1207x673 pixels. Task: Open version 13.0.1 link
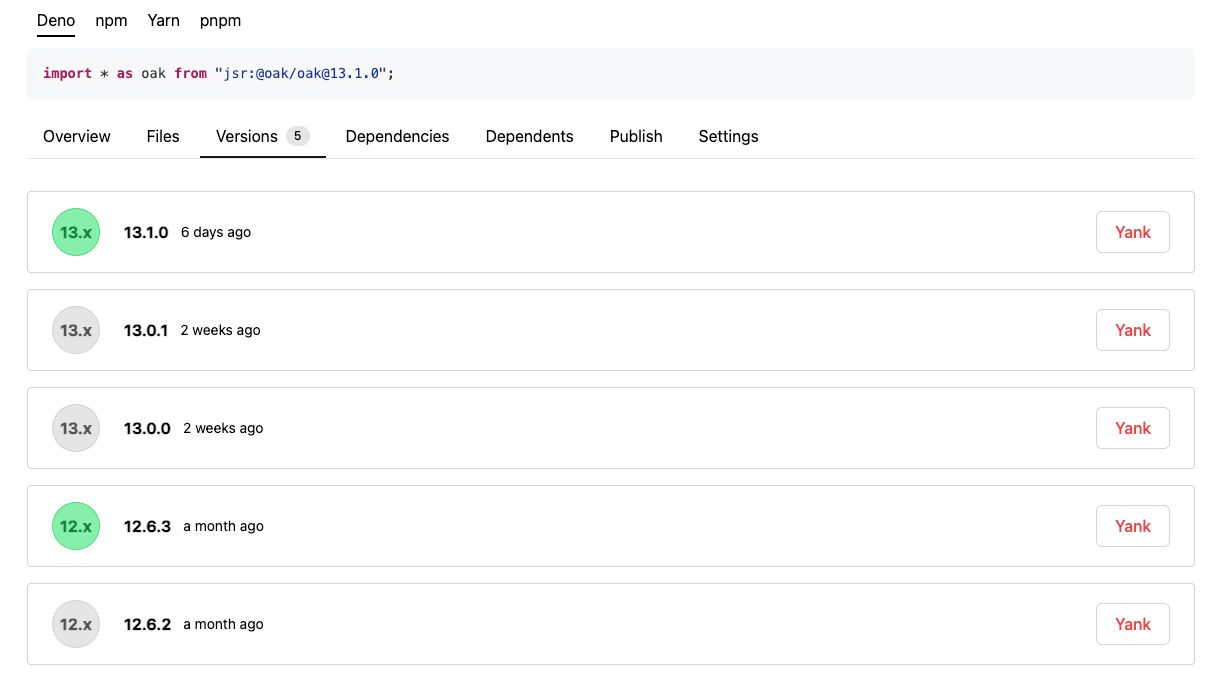click(x=146, y=330)
